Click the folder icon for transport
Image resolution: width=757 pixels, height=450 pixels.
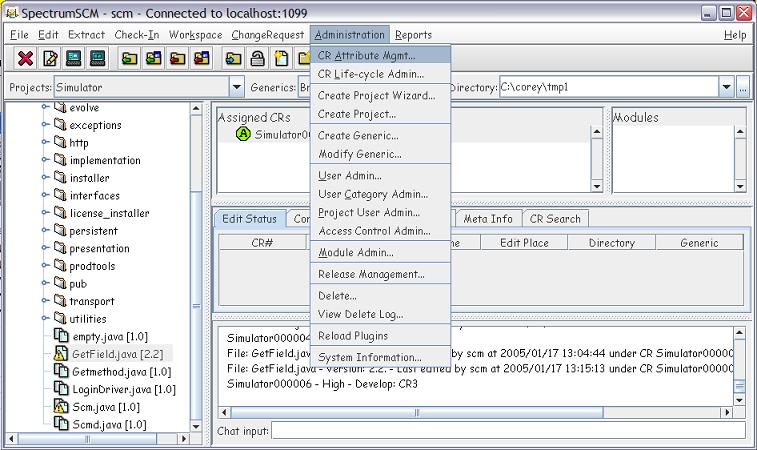tap(60, 300)
